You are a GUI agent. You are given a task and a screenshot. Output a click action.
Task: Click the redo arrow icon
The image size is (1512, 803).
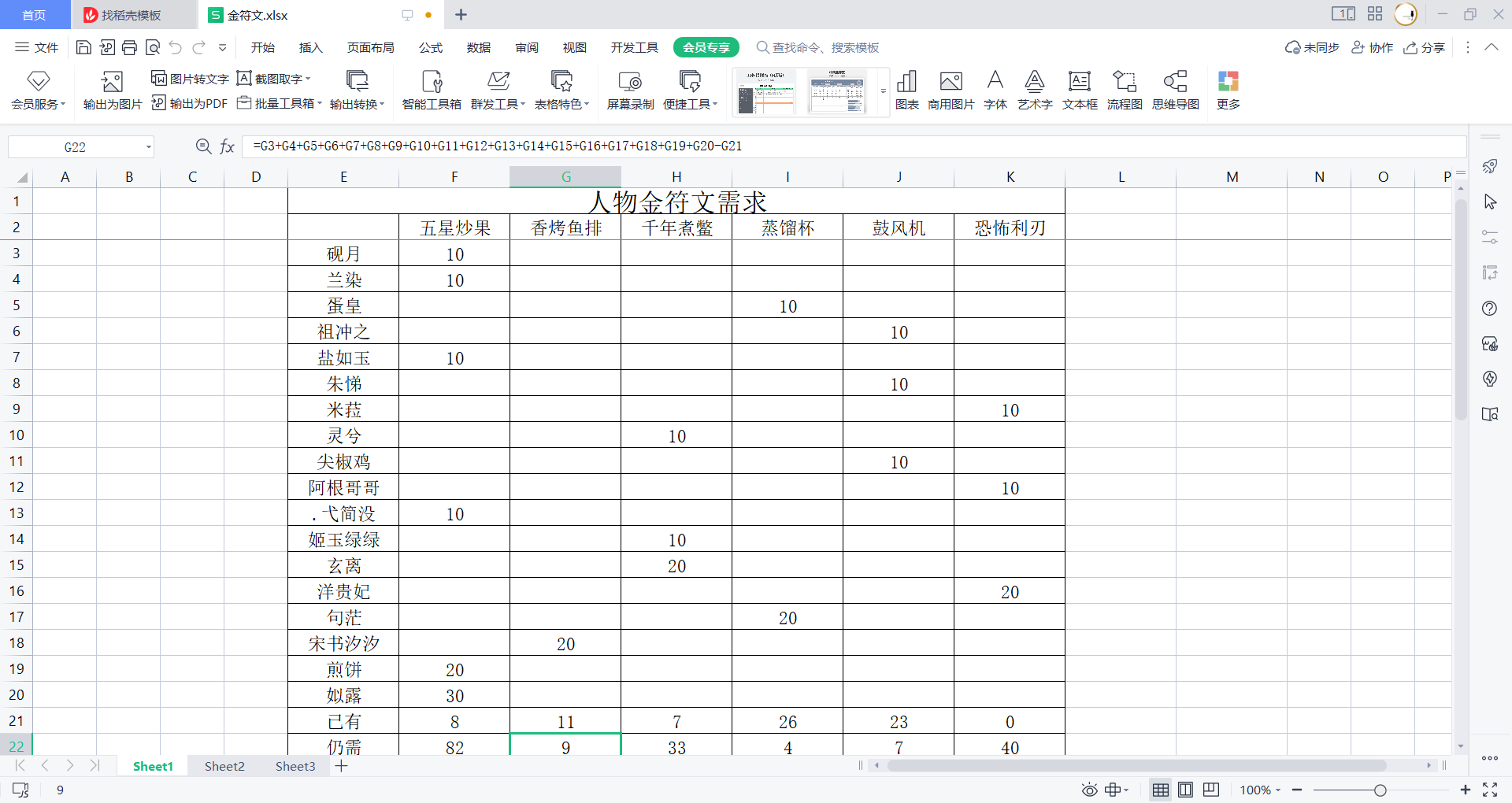[x=199, y=47]
